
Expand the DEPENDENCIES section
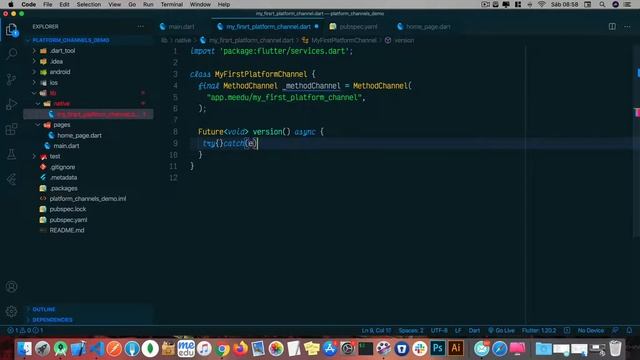click(x=52, y=320)
